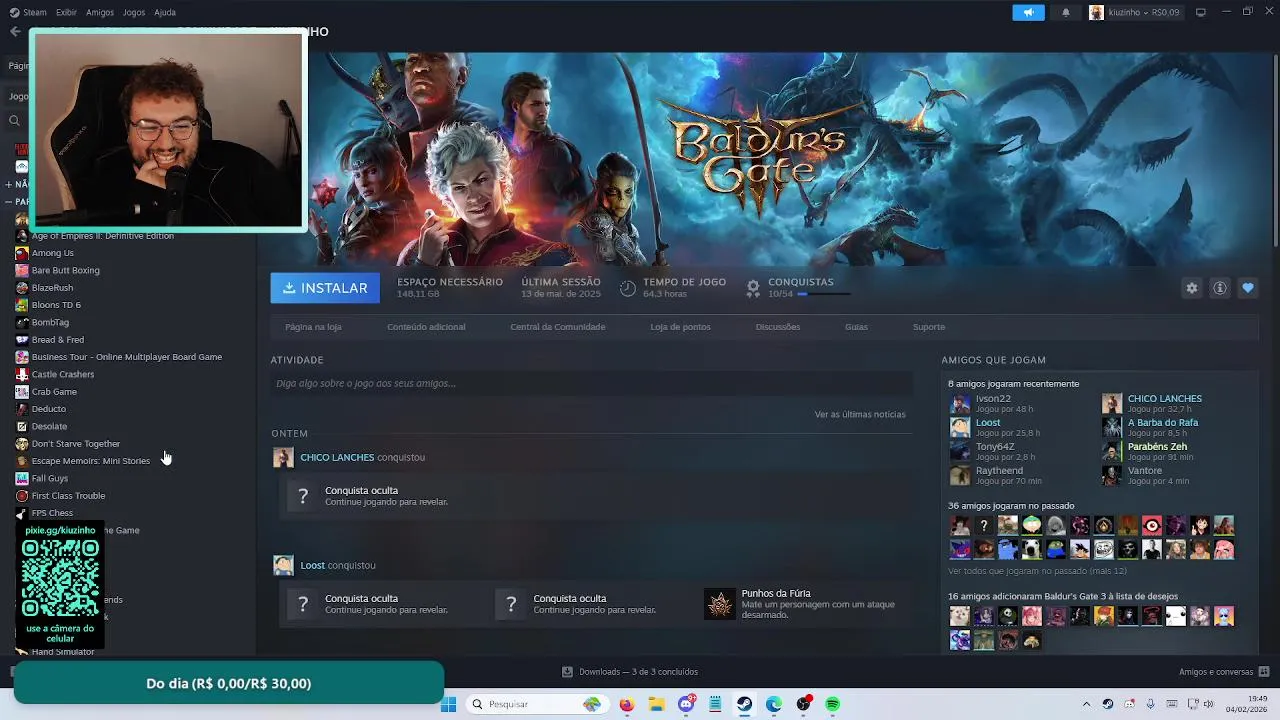Open Central da Comunidade tab
This screenshot has height=720, width=1280.
(557, 327)
